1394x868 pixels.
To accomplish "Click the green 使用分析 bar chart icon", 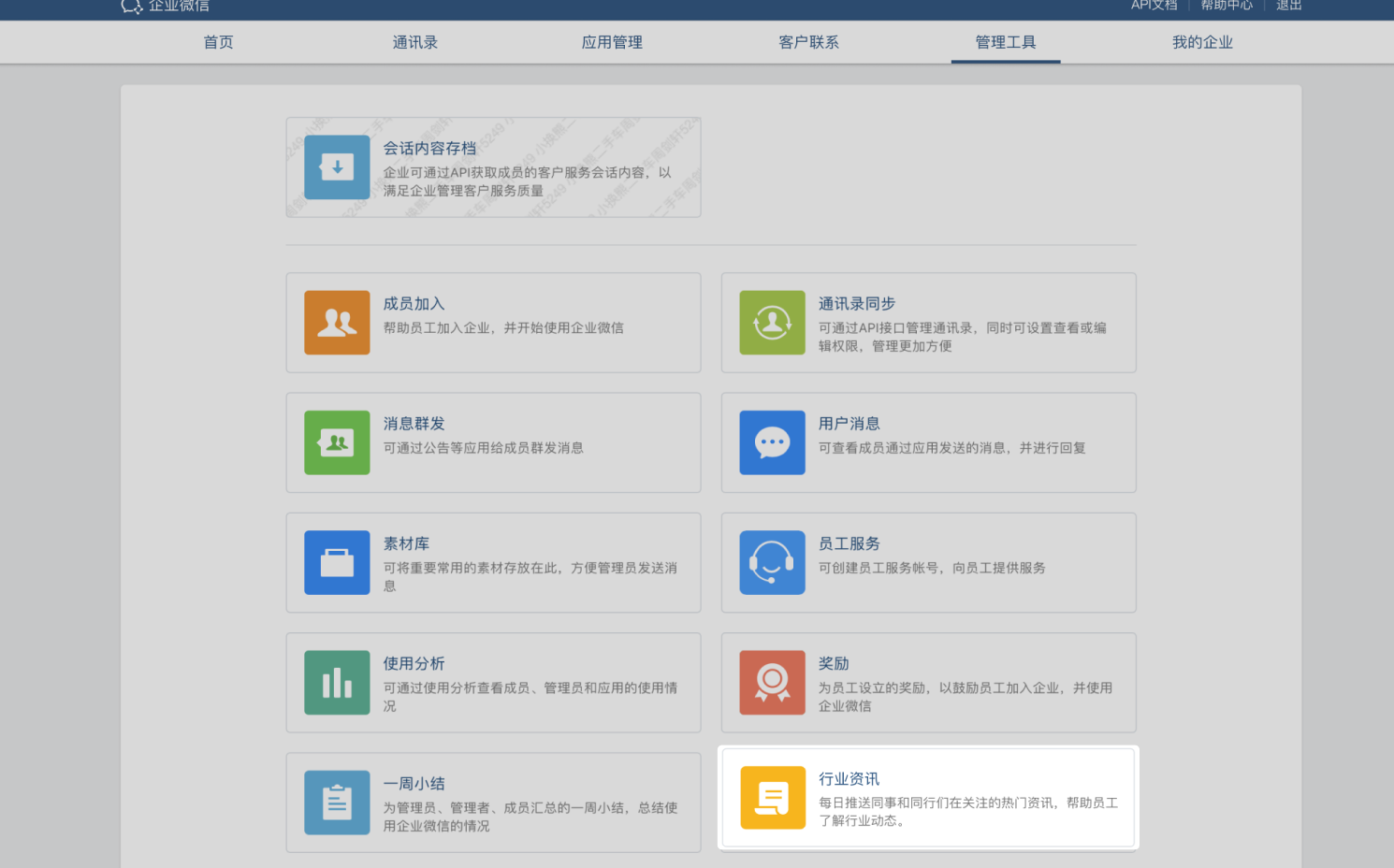I will pyautogui.click(x=337, y=683).
